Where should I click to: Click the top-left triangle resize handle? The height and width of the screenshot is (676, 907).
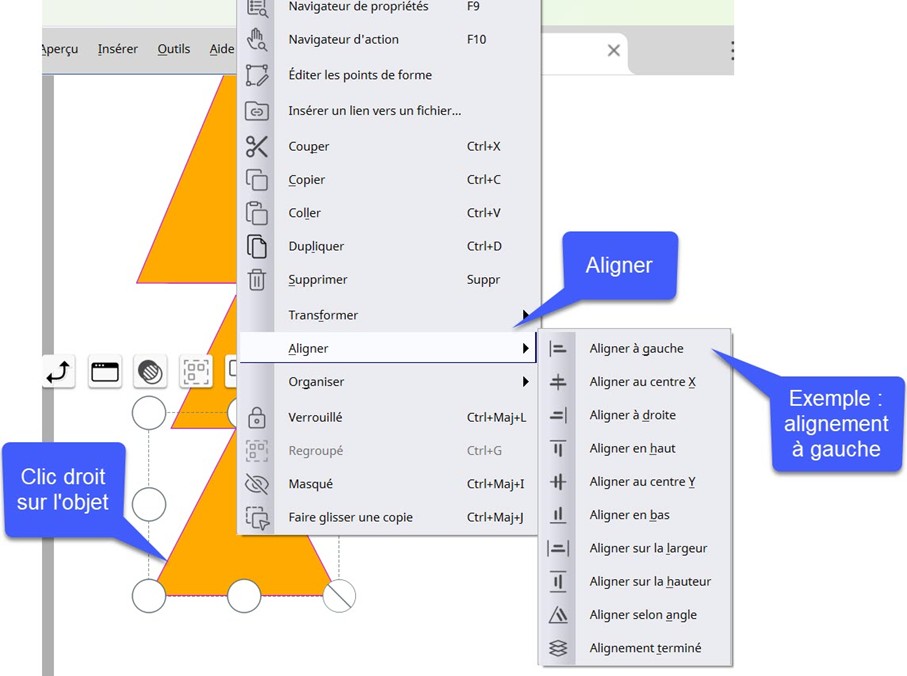(x=149, y=413)
